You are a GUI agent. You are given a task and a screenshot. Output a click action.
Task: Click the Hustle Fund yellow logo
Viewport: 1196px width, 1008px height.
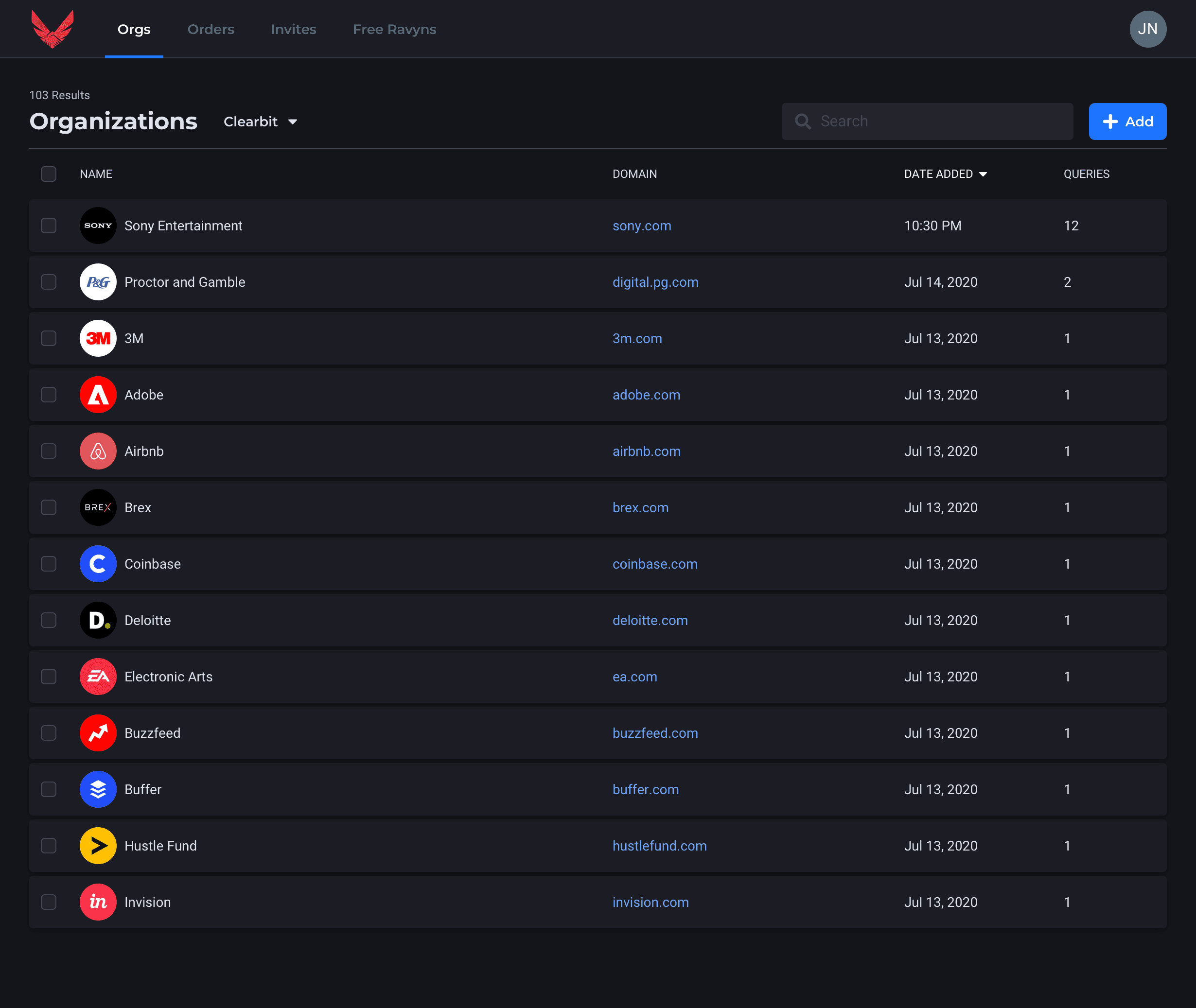point(98,846)
